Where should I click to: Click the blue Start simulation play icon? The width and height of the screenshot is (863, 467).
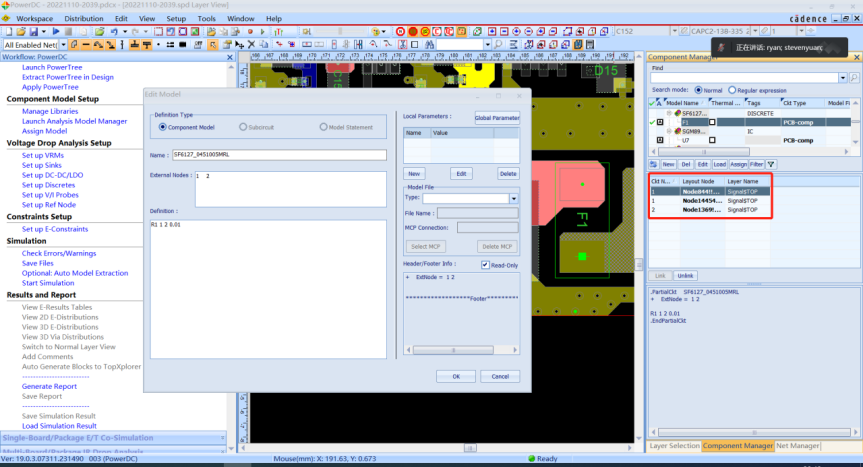tap(56, 31)
